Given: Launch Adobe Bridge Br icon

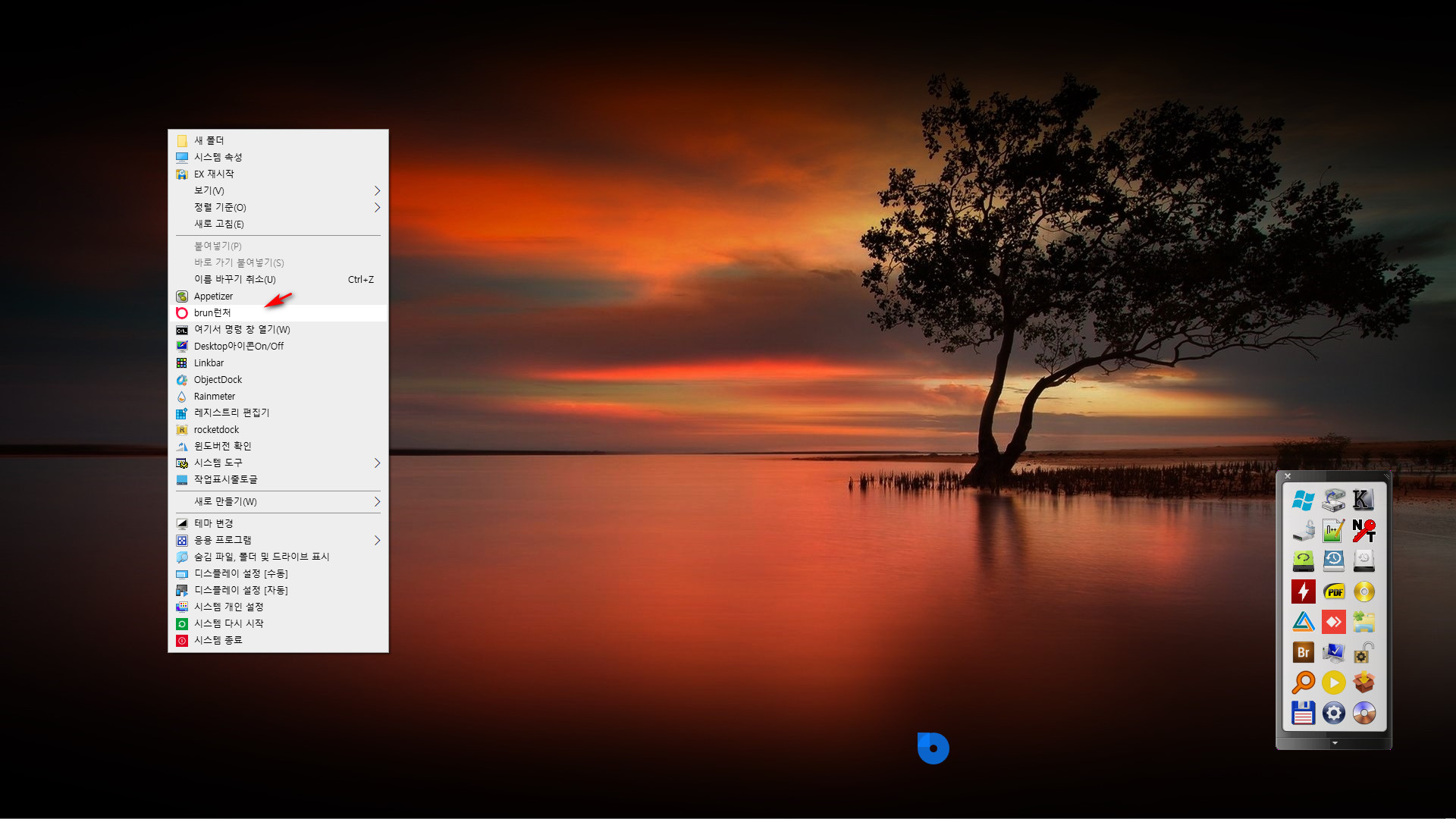Looking at the screenshot, I should [x=1303, y=652].
